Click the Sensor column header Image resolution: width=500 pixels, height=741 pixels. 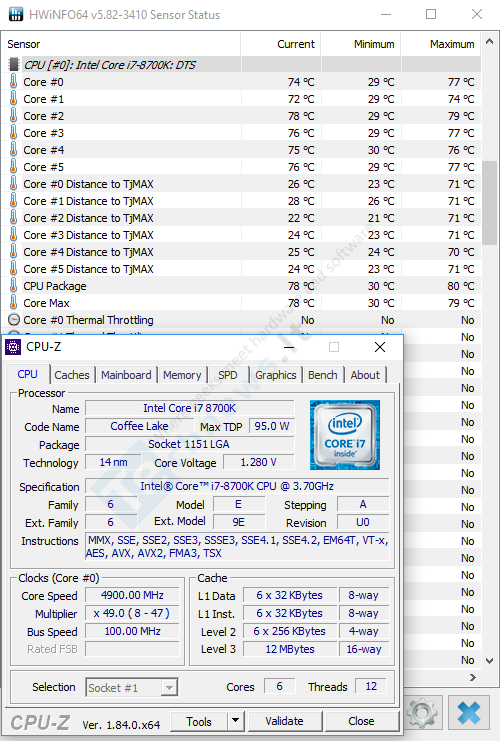click(x=121, y=44)
